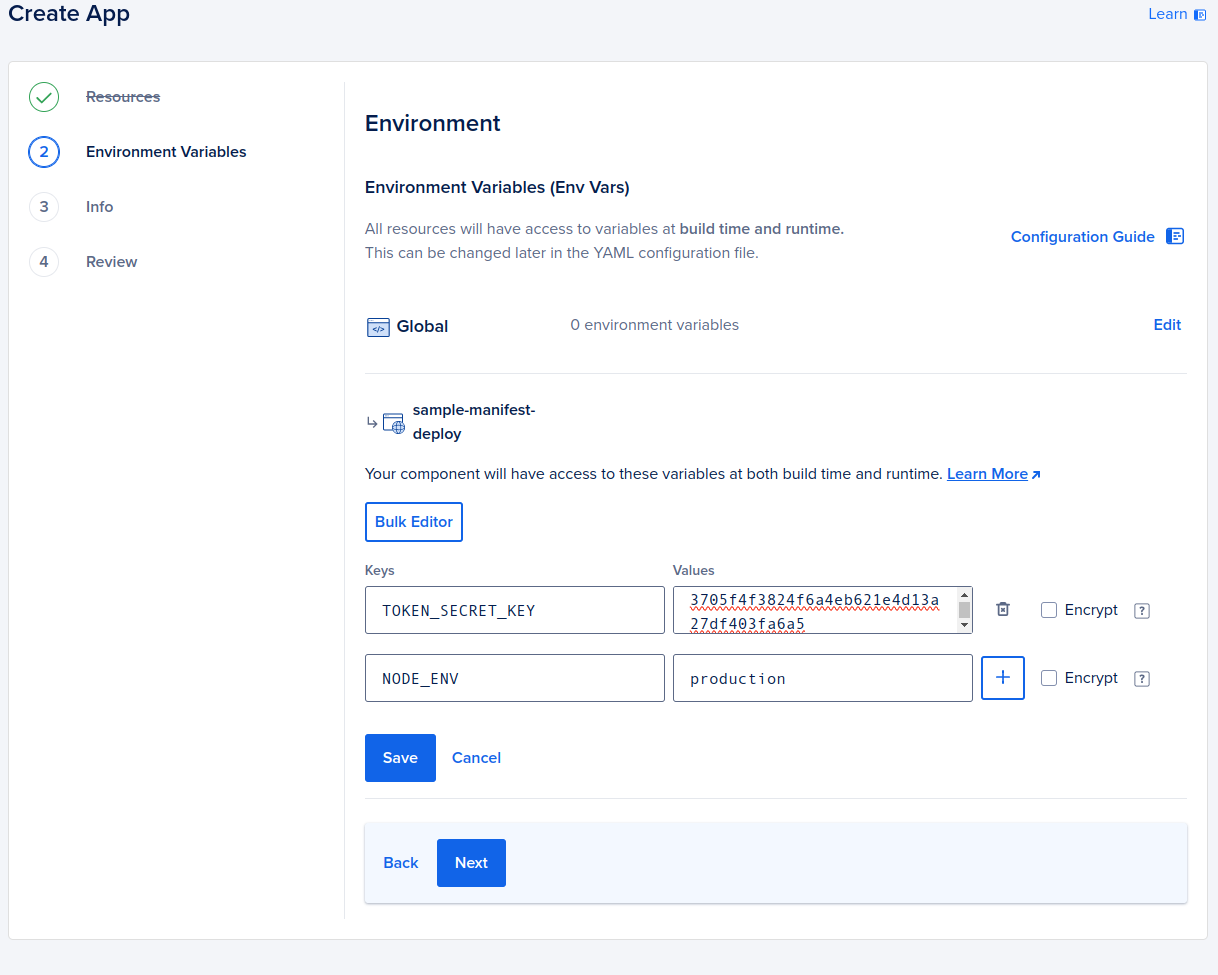The width and height of the screenshot is (1218, 975).
Task: Click the NODE_ENV key input field
Action: (x=514, y=678)
